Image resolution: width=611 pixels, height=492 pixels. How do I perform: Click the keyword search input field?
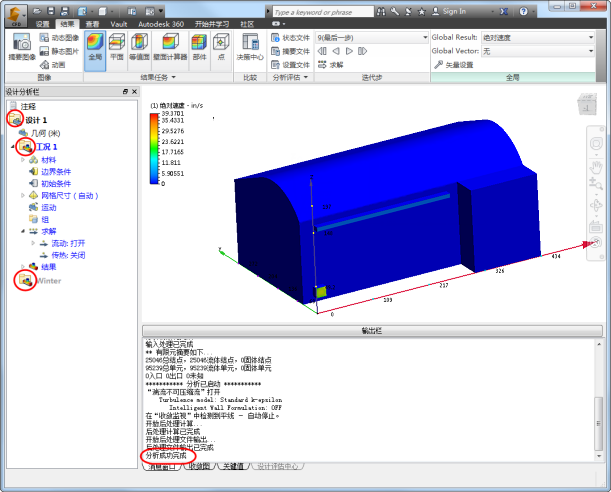pos(323,12)
